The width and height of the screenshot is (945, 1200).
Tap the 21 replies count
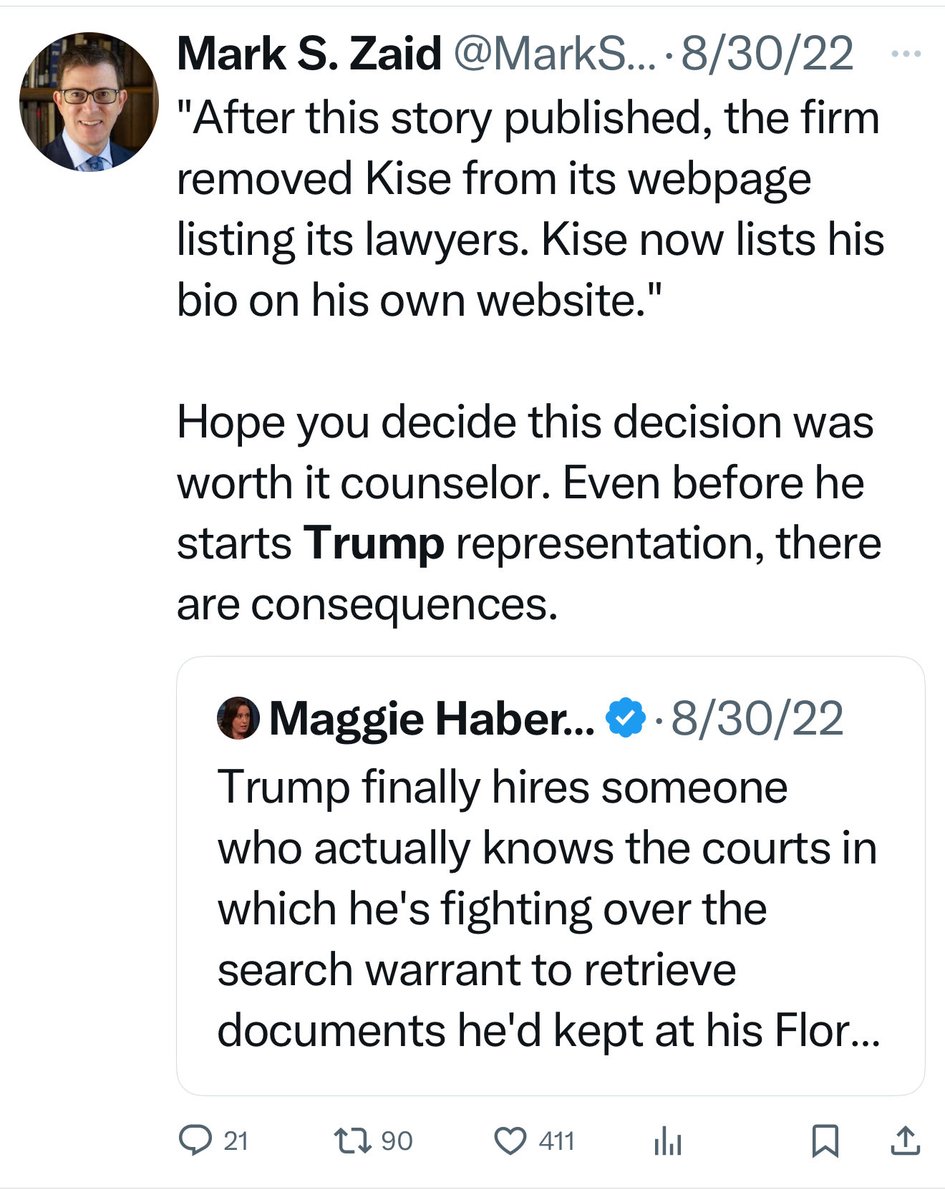(234, 1141)
